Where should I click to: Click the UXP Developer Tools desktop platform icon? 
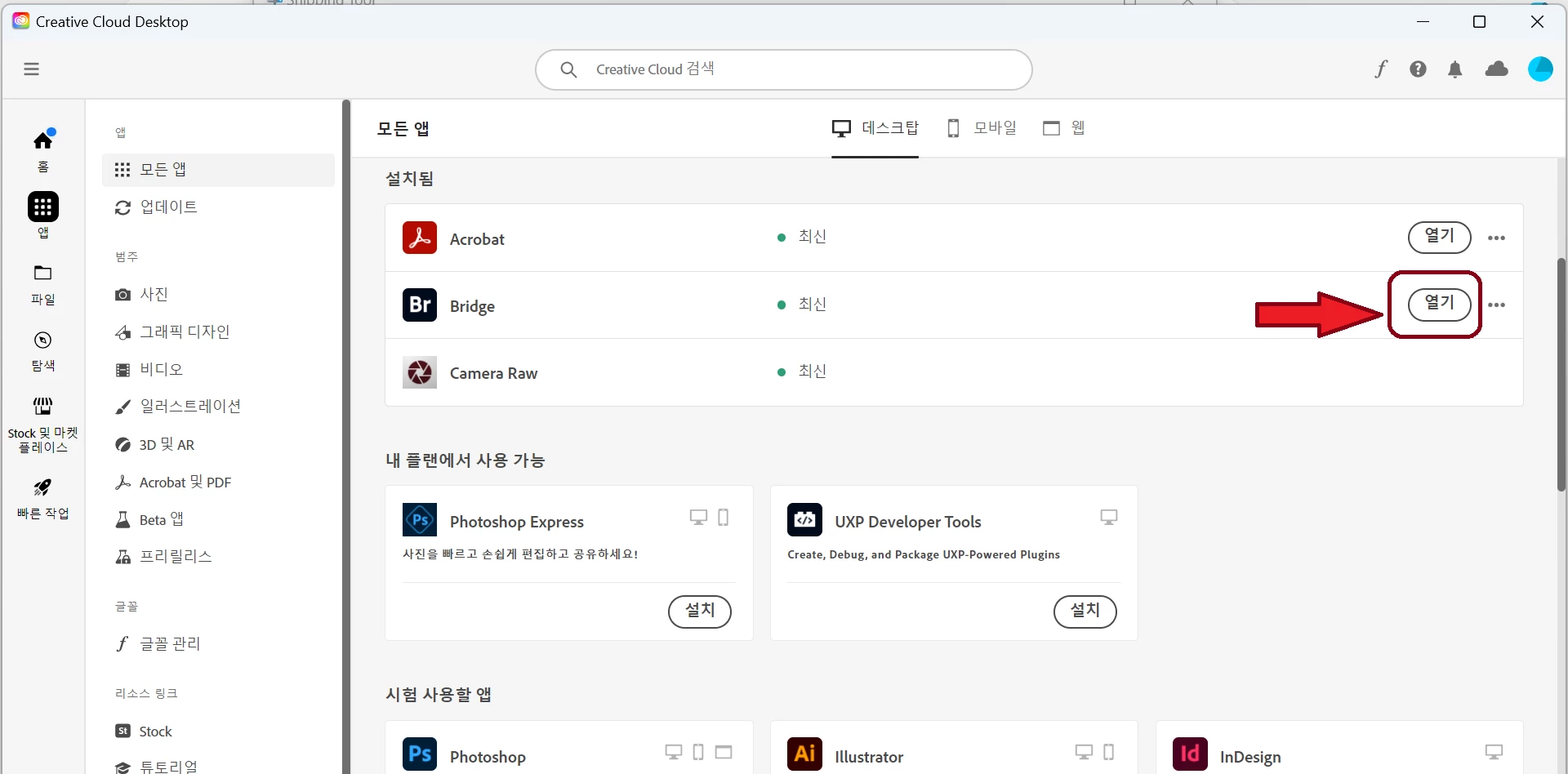(x=1109, y=518)
